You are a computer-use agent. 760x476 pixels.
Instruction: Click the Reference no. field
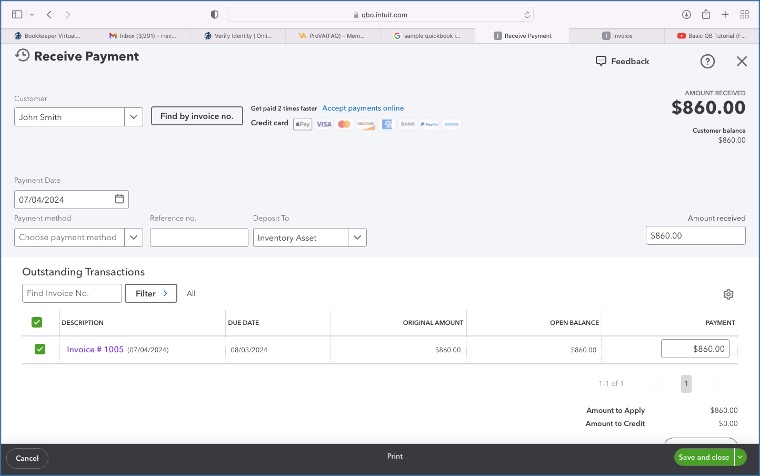point(199,238)
